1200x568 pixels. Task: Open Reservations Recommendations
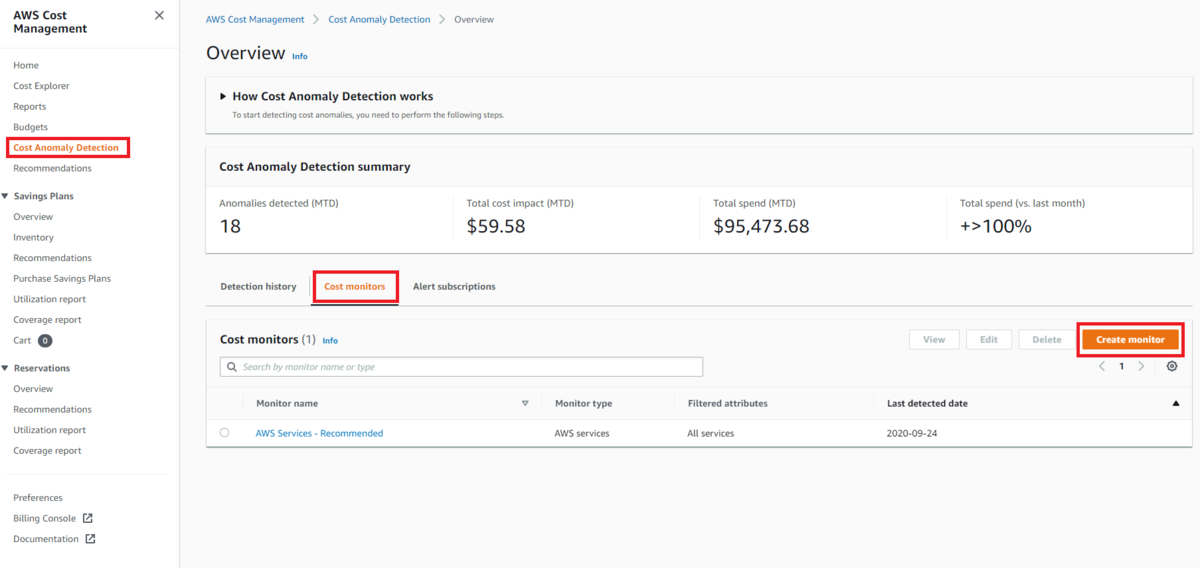tap(52, 410)
